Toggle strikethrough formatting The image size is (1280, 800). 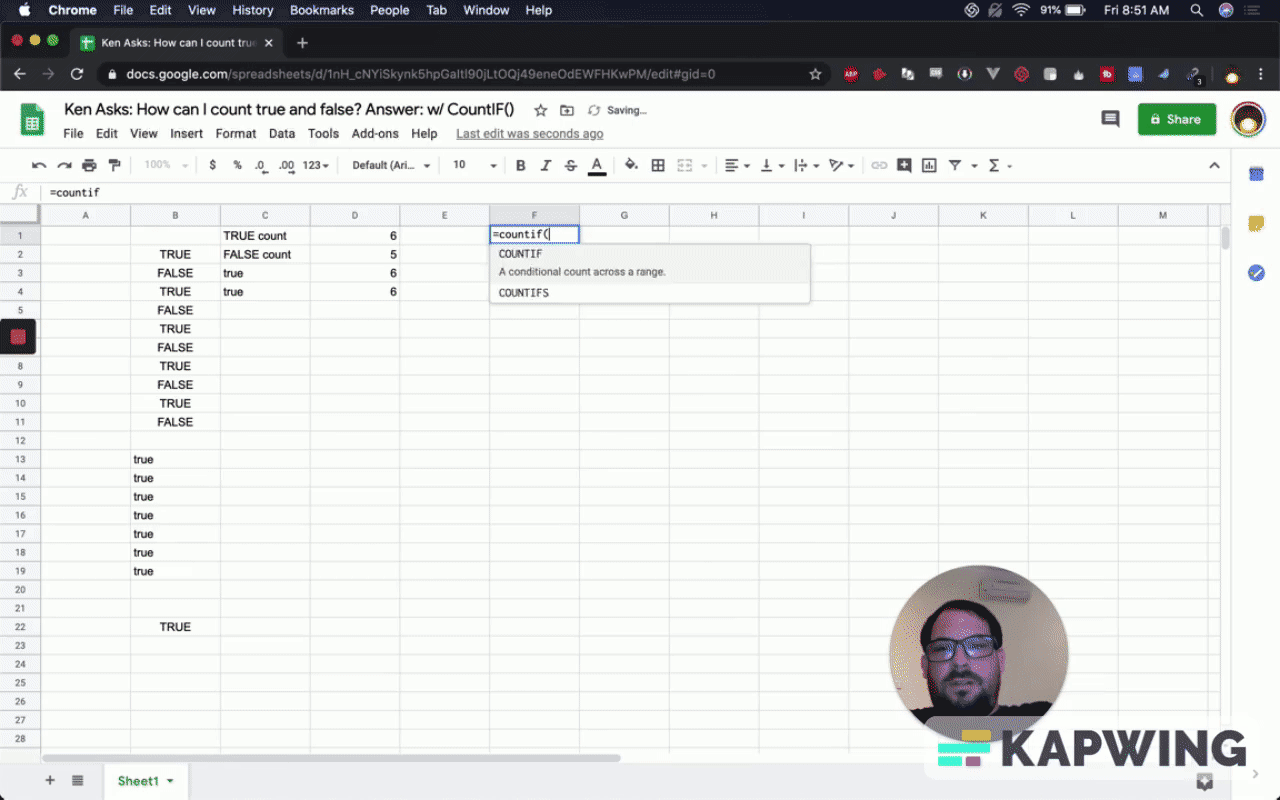click(571, 165)
